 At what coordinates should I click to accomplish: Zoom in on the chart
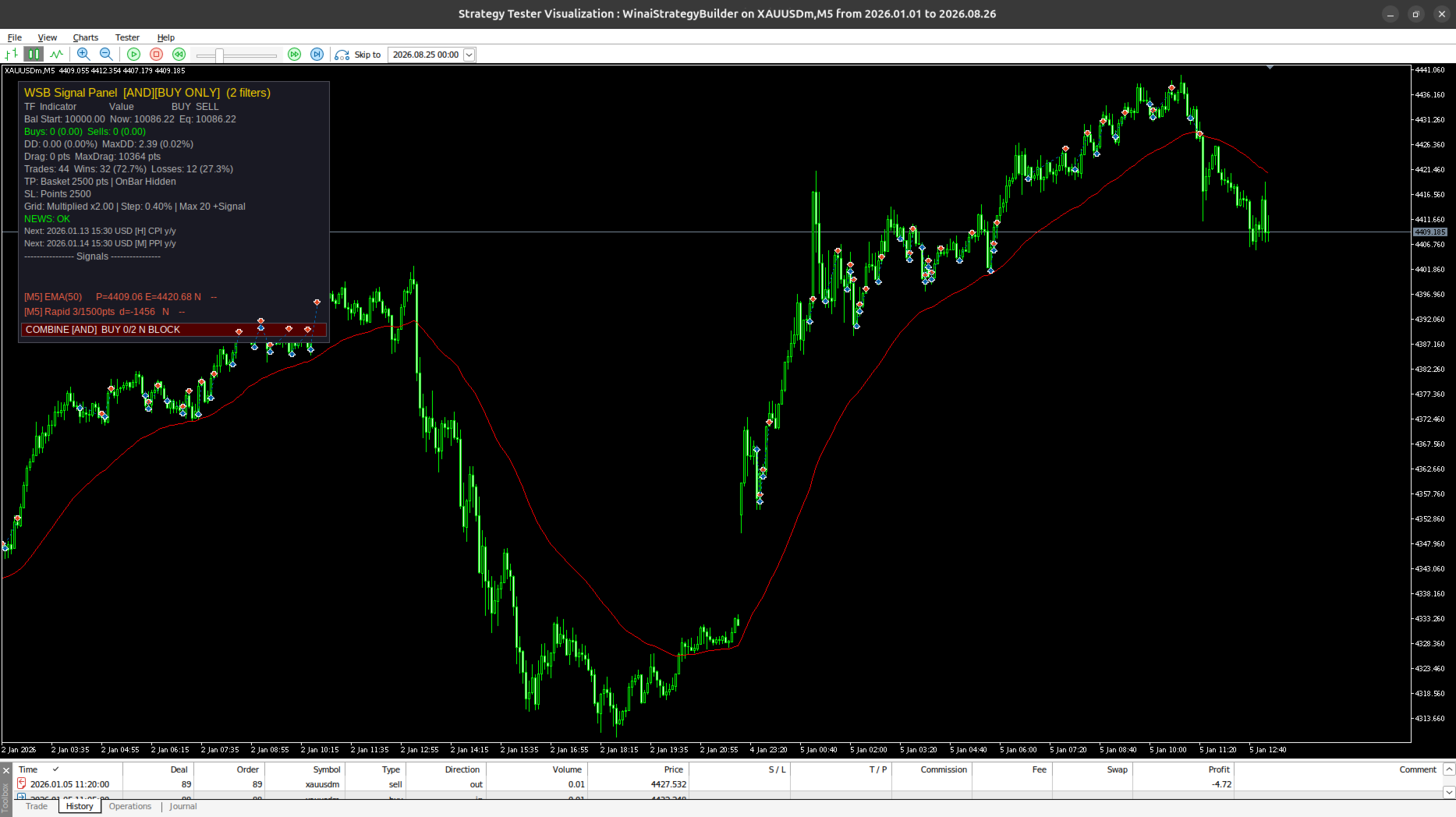click(x=83, y=54)
